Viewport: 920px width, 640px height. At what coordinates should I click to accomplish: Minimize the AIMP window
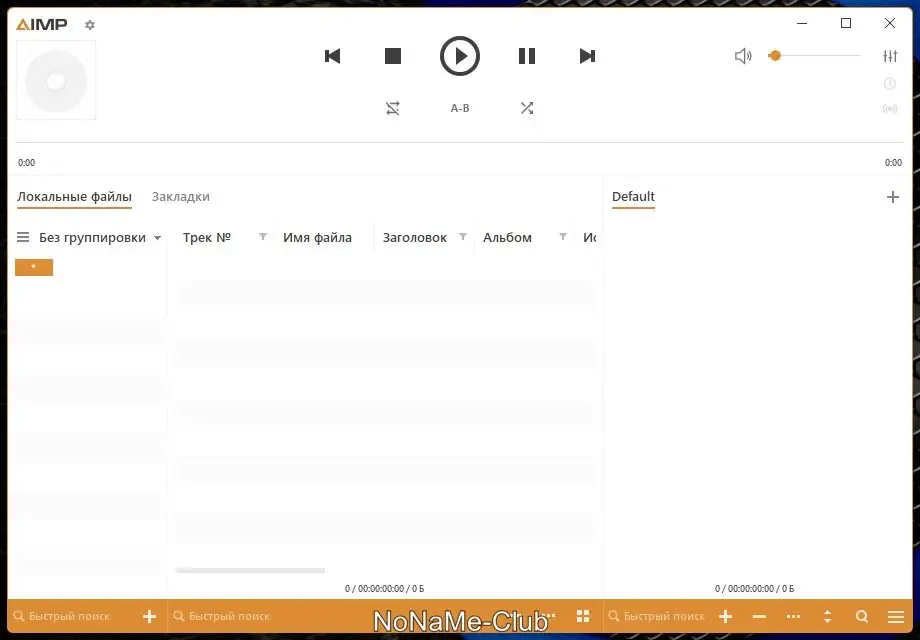pyautogui.click(x=802, y=23)
